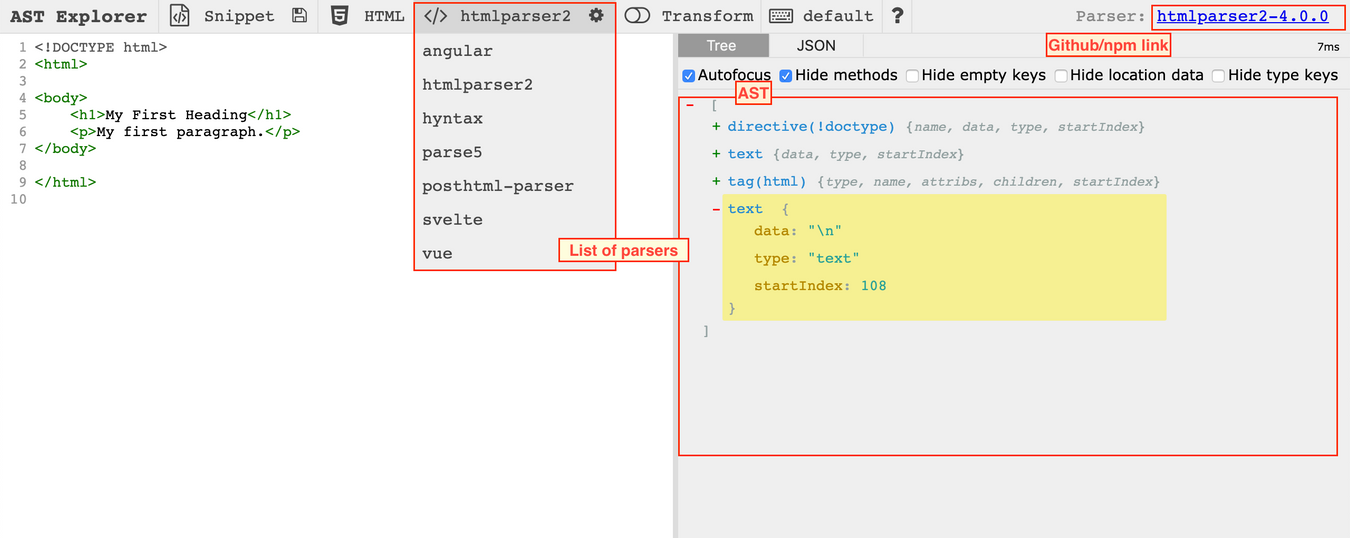Open the default keymap dropdown
Image resolution: width=1350 pixels, height=538 pixels.
coord(822,16)
